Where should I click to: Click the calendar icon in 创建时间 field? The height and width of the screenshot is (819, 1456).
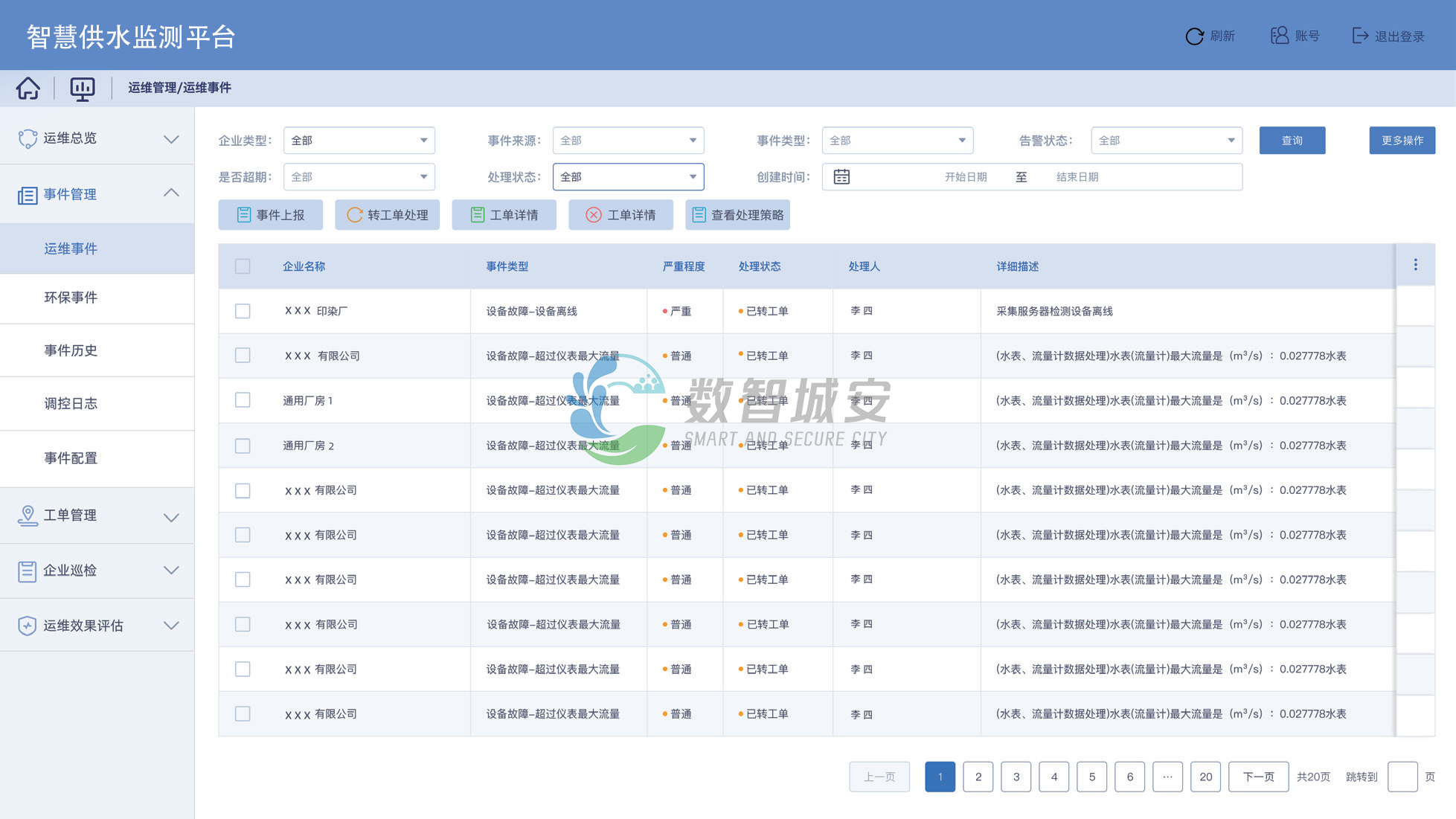pos(841,177)
